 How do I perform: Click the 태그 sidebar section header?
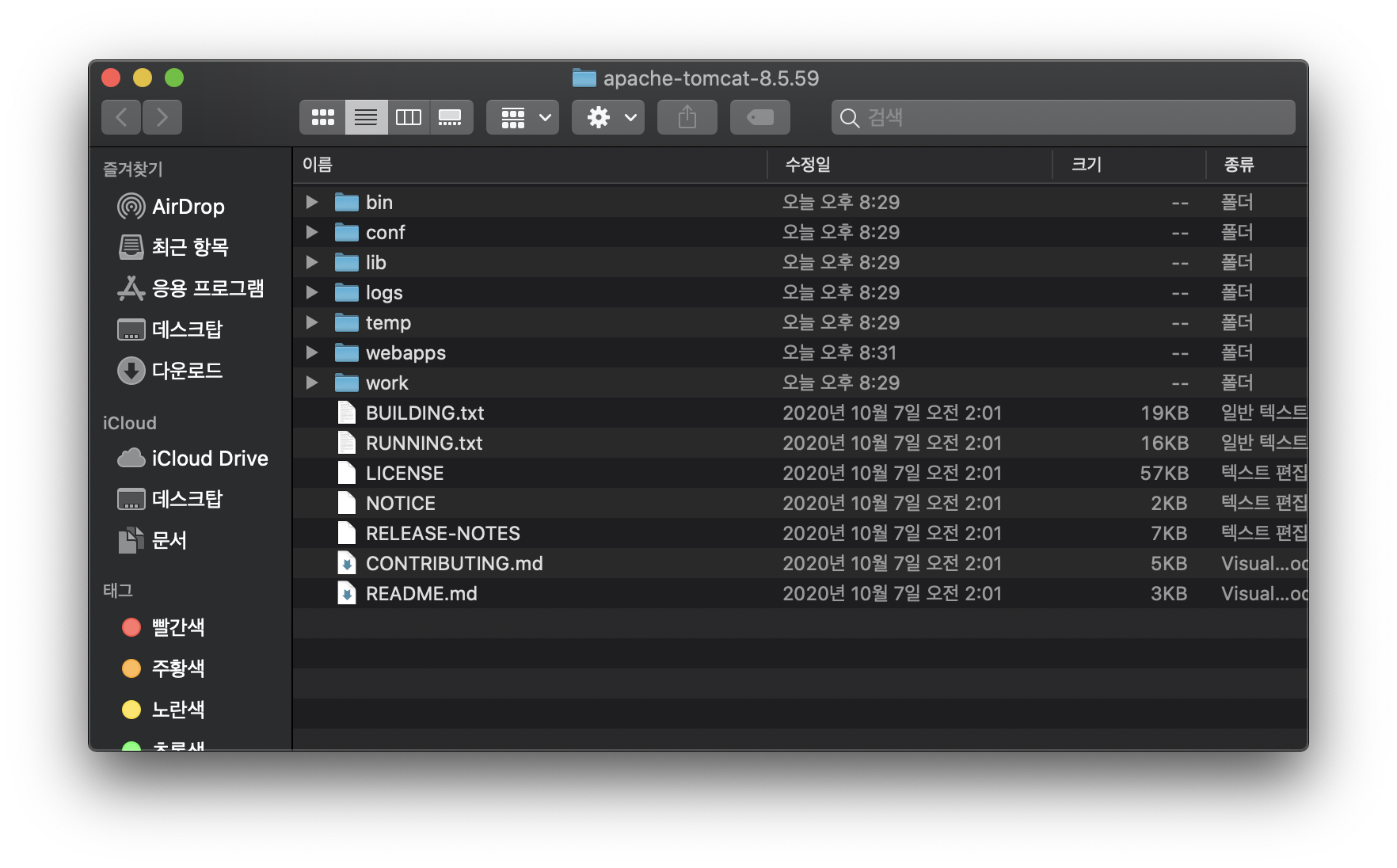click(x=118, y=590)
